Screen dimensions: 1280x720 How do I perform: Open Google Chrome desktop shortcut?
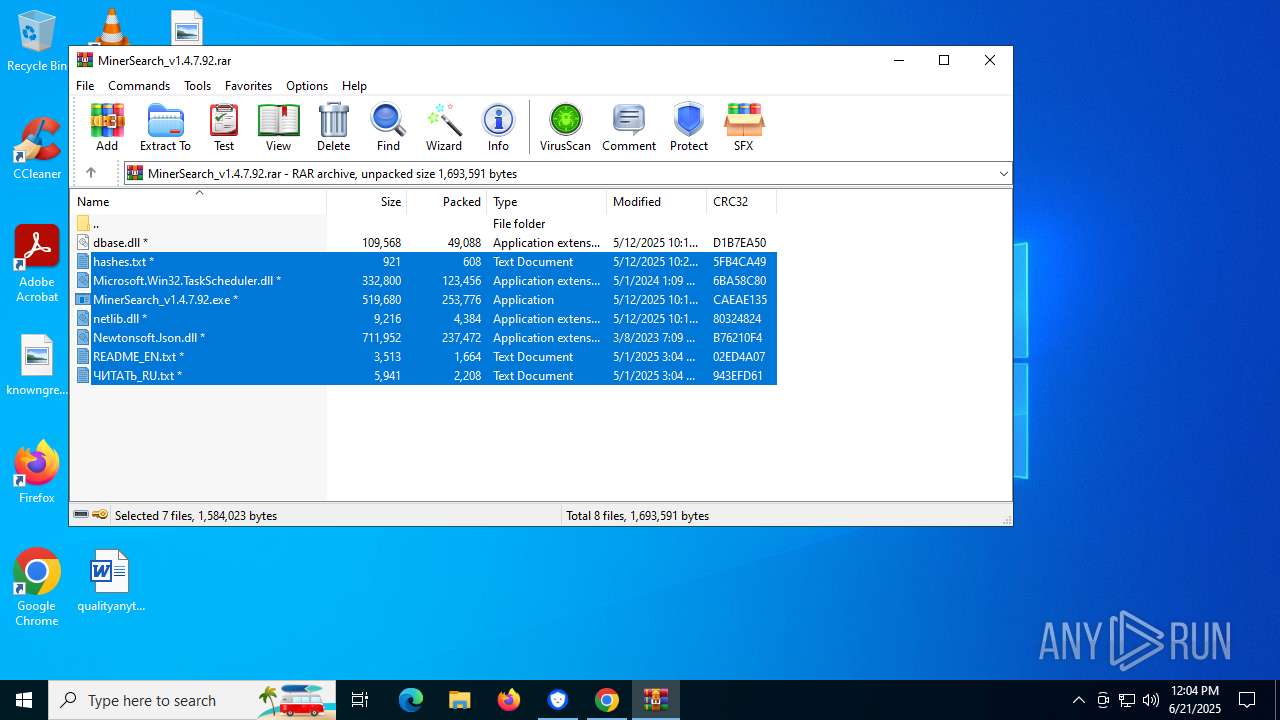(37, 588)
